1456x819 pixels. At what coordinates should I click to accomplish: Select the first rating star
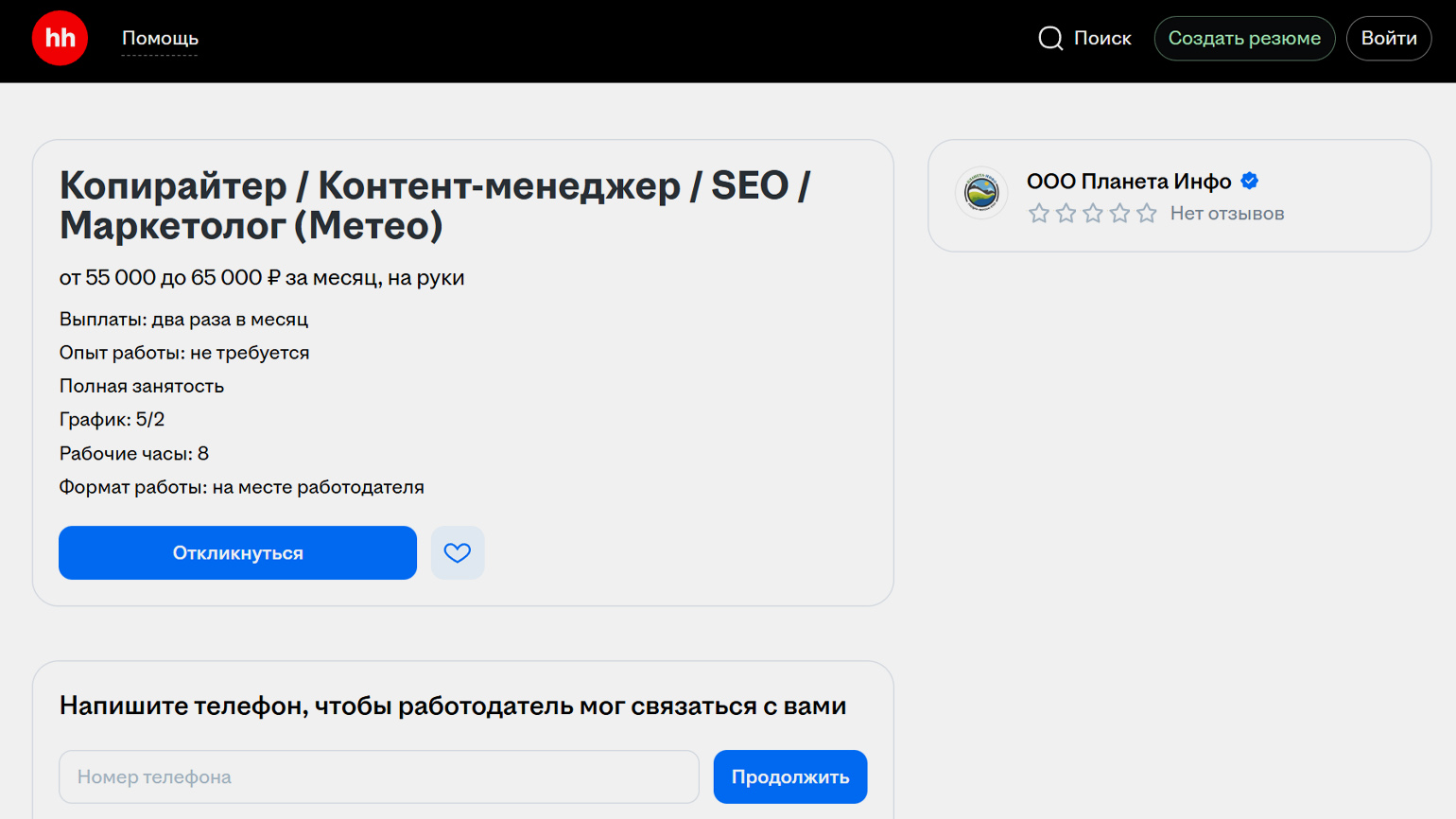point(1039,214)
